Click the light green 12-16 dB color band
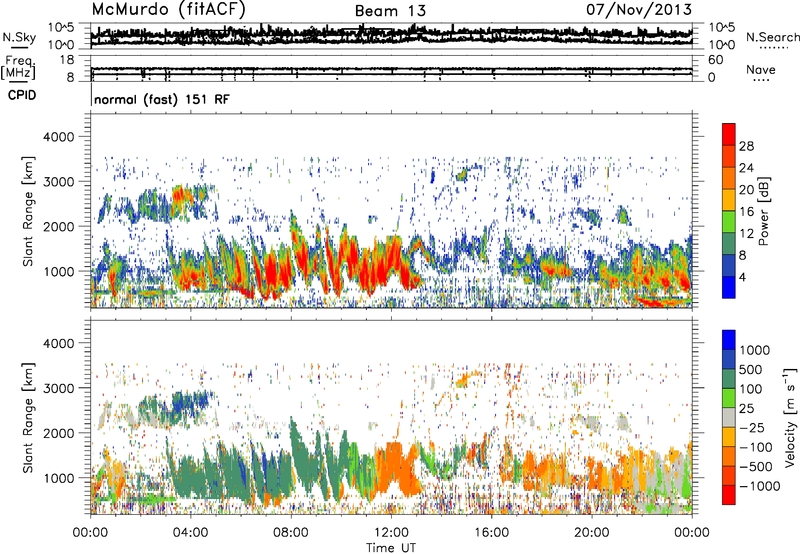800x554 pixels. 729,221
